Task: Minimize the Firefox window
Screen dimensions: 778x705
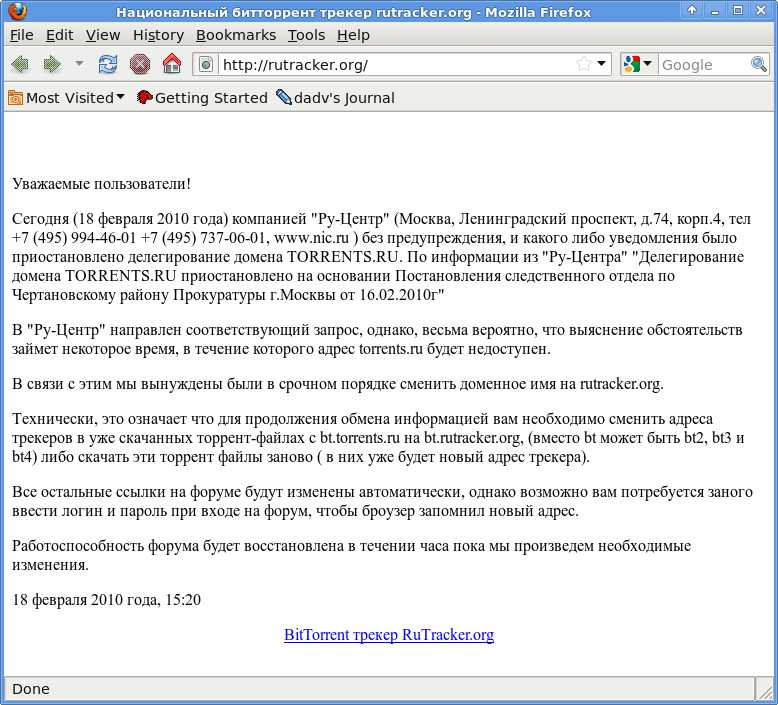Action: point(715,11)
